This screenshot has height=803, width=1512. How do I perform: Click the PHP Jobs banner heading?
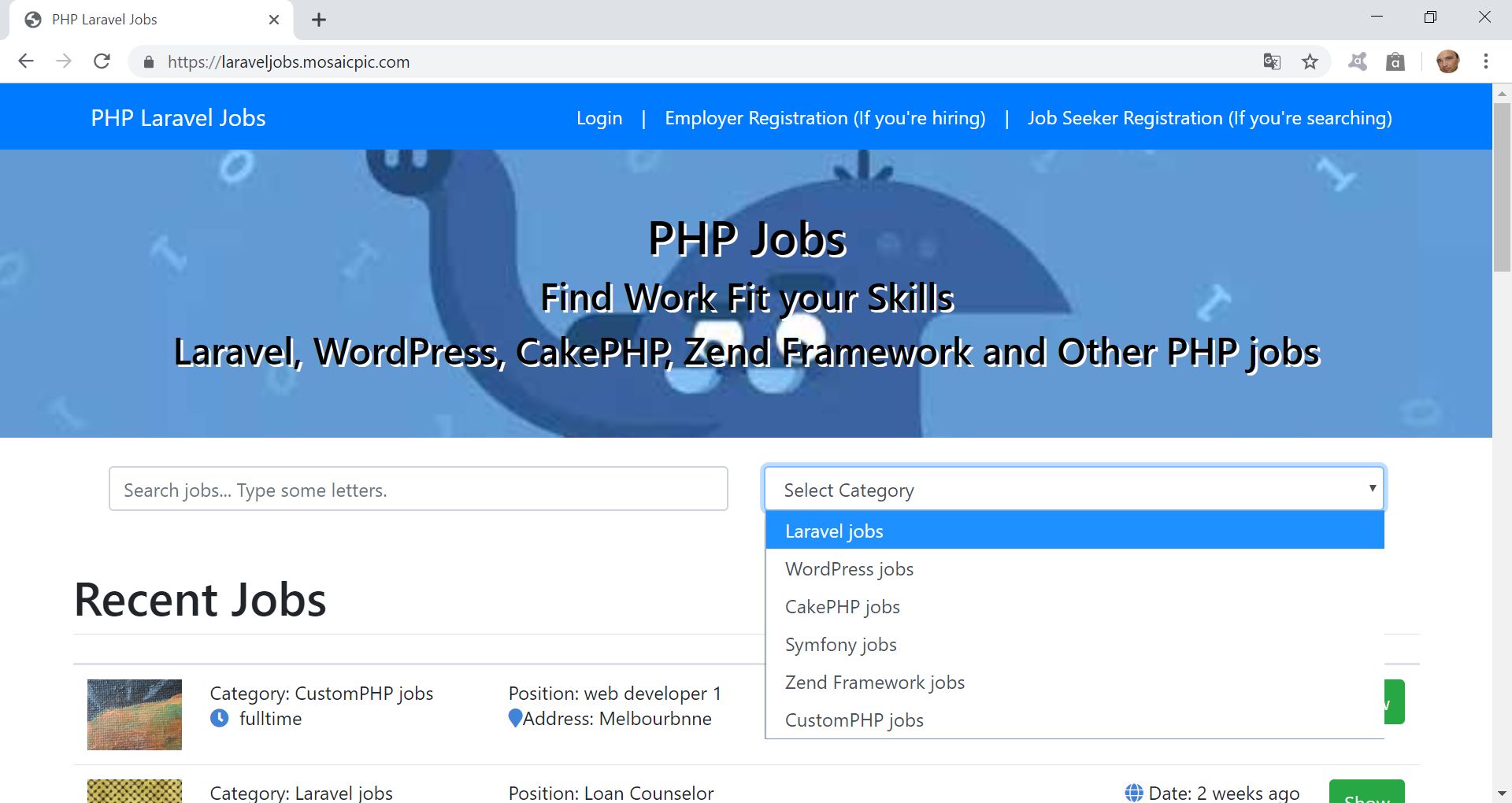coord(747,239)
